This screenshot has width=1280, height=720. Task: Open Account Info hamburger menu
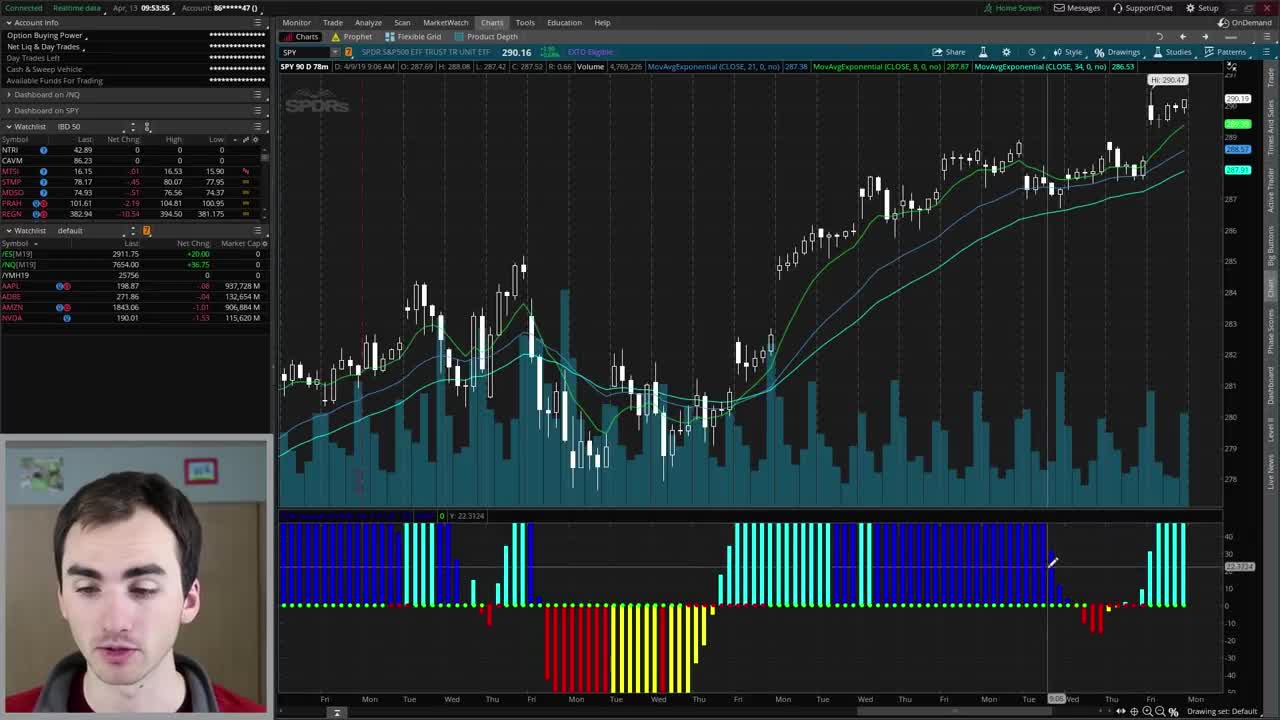(257, 22)
